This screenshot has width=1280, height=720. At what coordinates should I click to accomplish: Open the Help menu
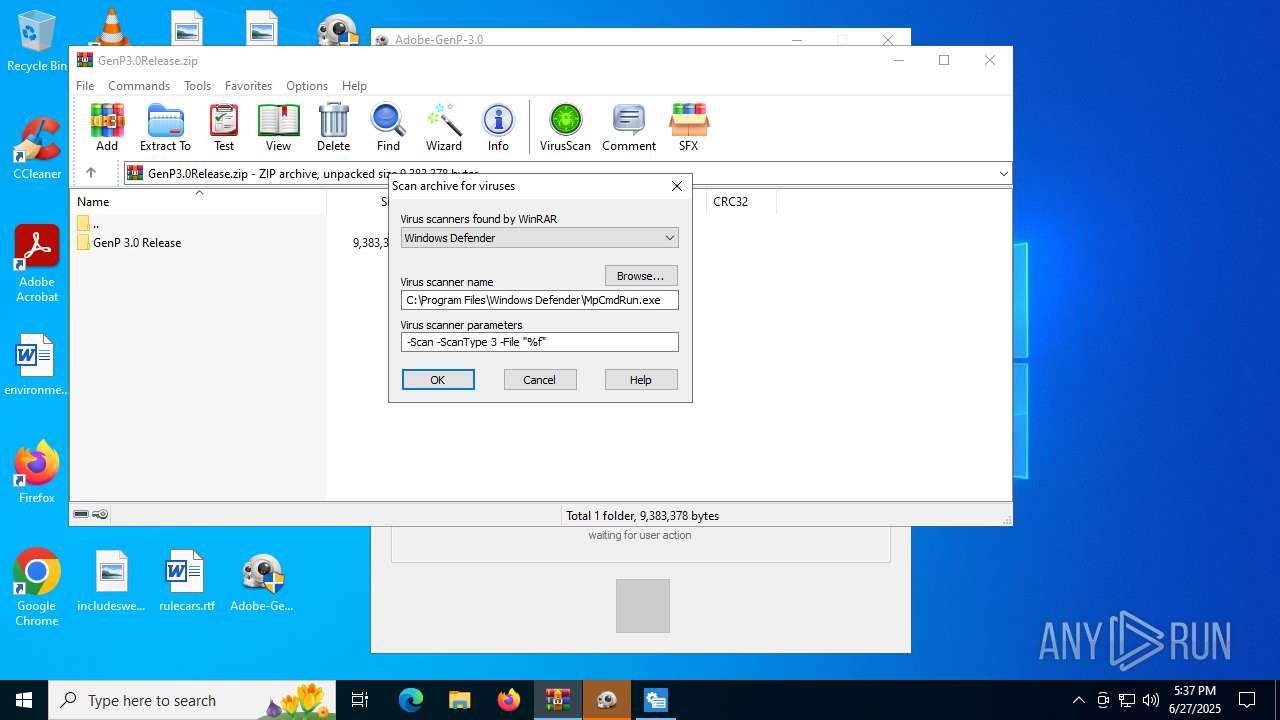coord(354,86)
